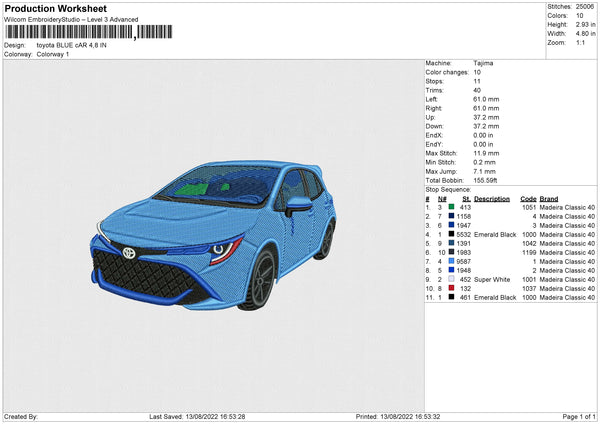Click 'Printed: 13/08/2022 16:53:32' footer
This screenshot has width=600, height=424.
pyautogui.click(x=398, y=416)
